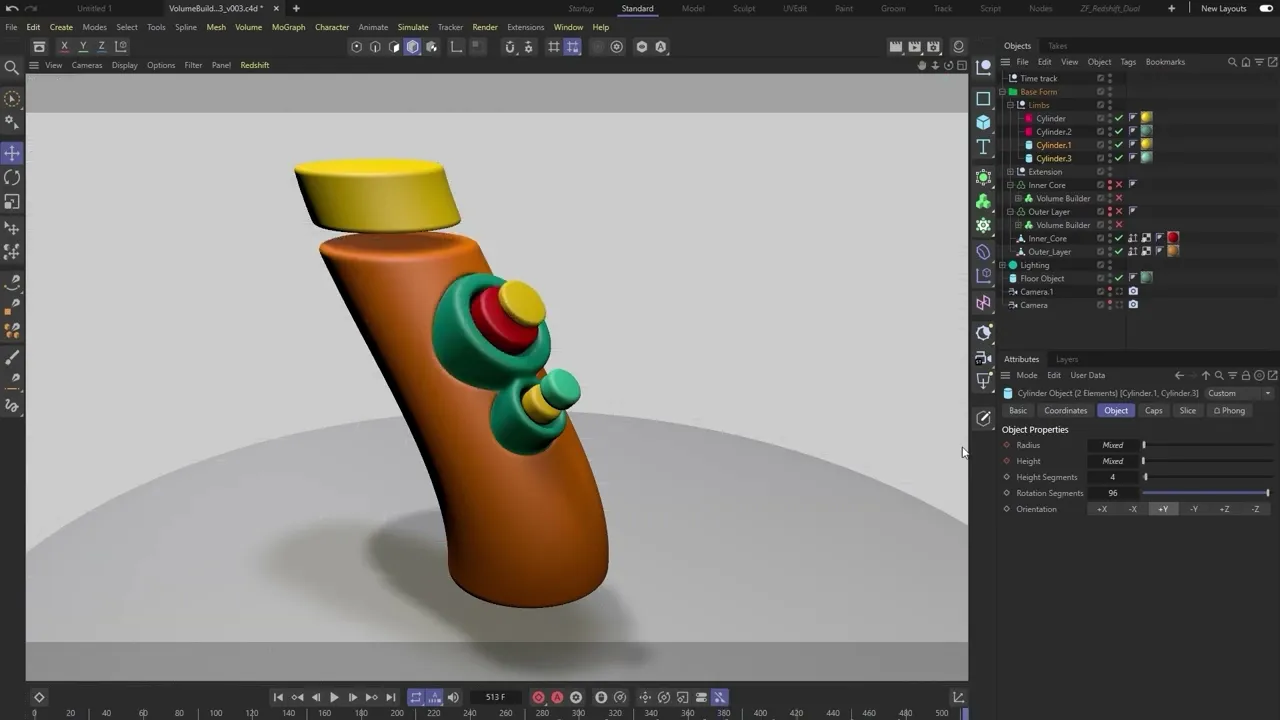Open the Redshift viewport menu
This screenshot has height=720, width=1280.
coord(254,65)
